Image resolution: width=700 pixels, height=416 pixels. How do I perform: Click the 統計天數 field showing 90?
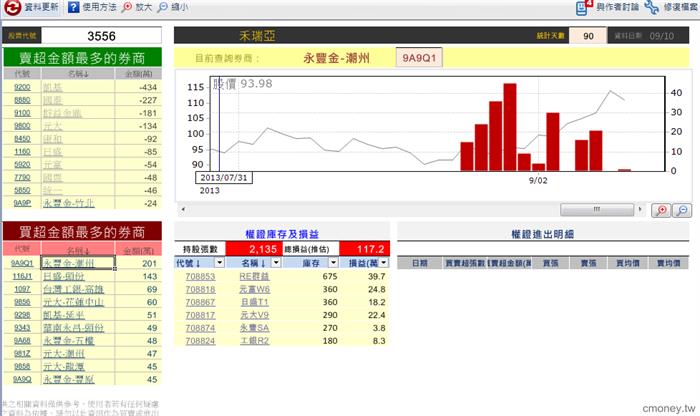click(588, 36)
